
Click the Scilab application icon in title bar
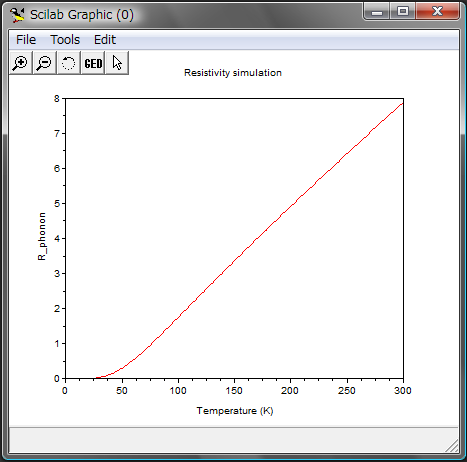pyautogui.click(x=17, y=15)
